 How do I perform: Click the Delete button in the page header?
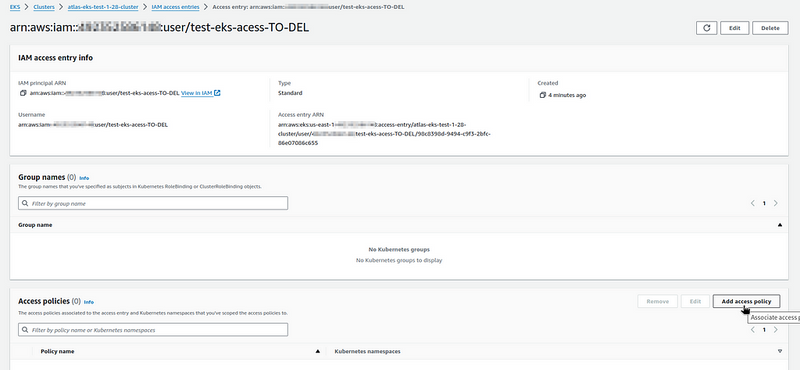coord(770,28)
